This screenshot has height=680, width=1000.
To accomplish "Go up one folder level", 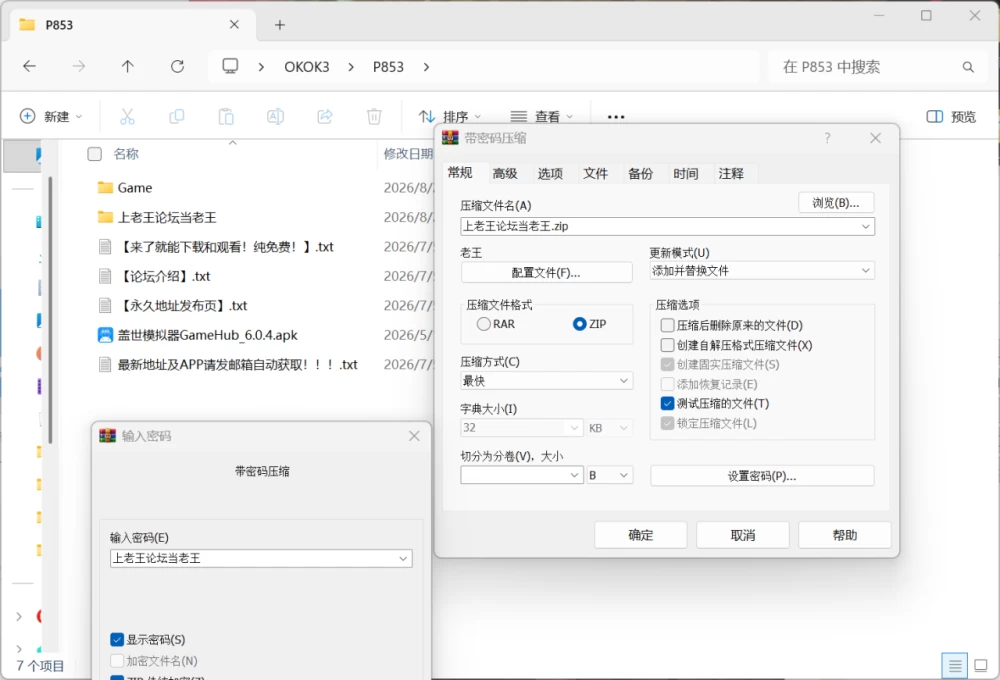I will tap(128, 66).
